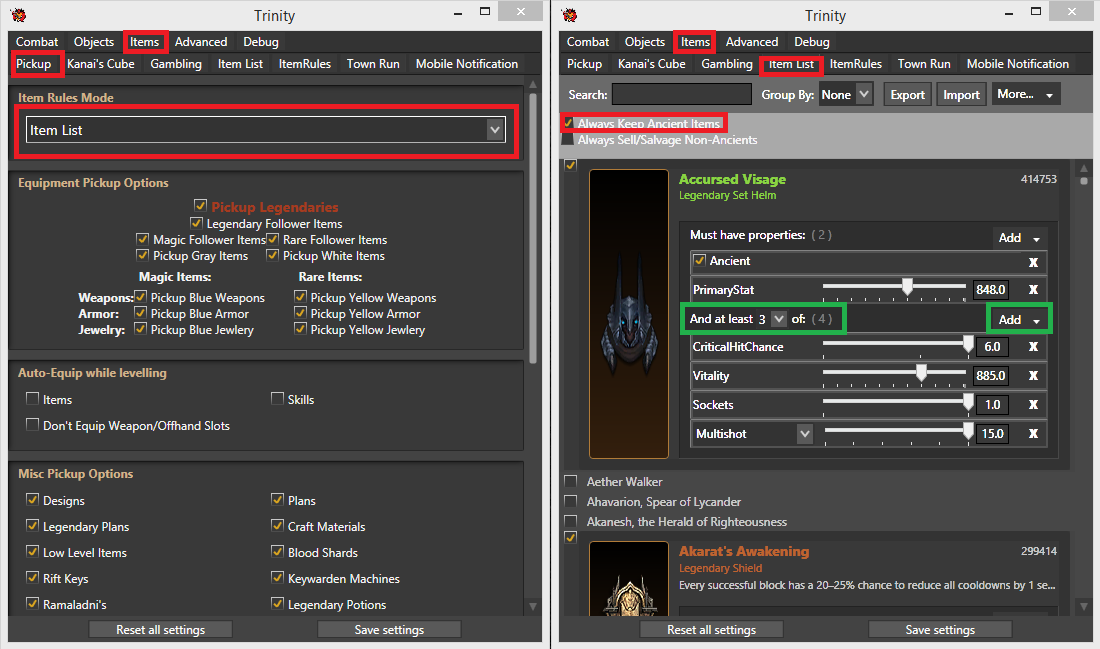Open Advanced tab in right window

pyautogui.click(x=751, y=42)
